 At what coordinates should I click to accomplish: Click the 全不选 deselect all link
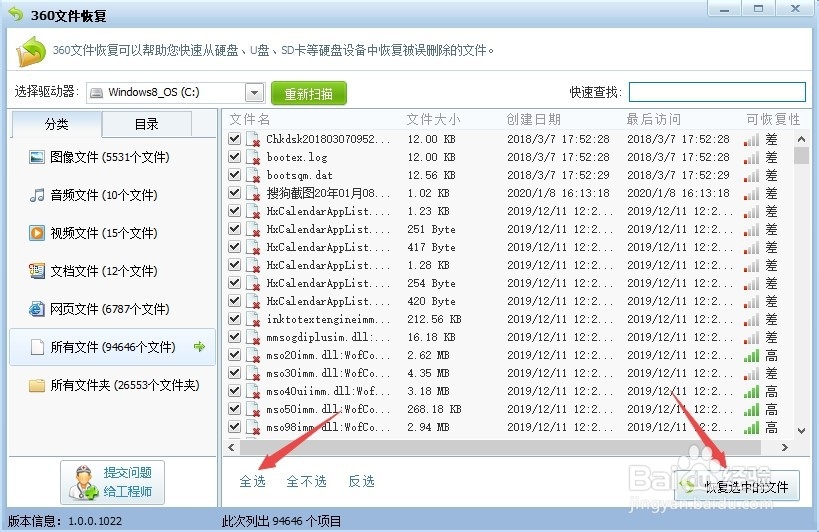307,481
